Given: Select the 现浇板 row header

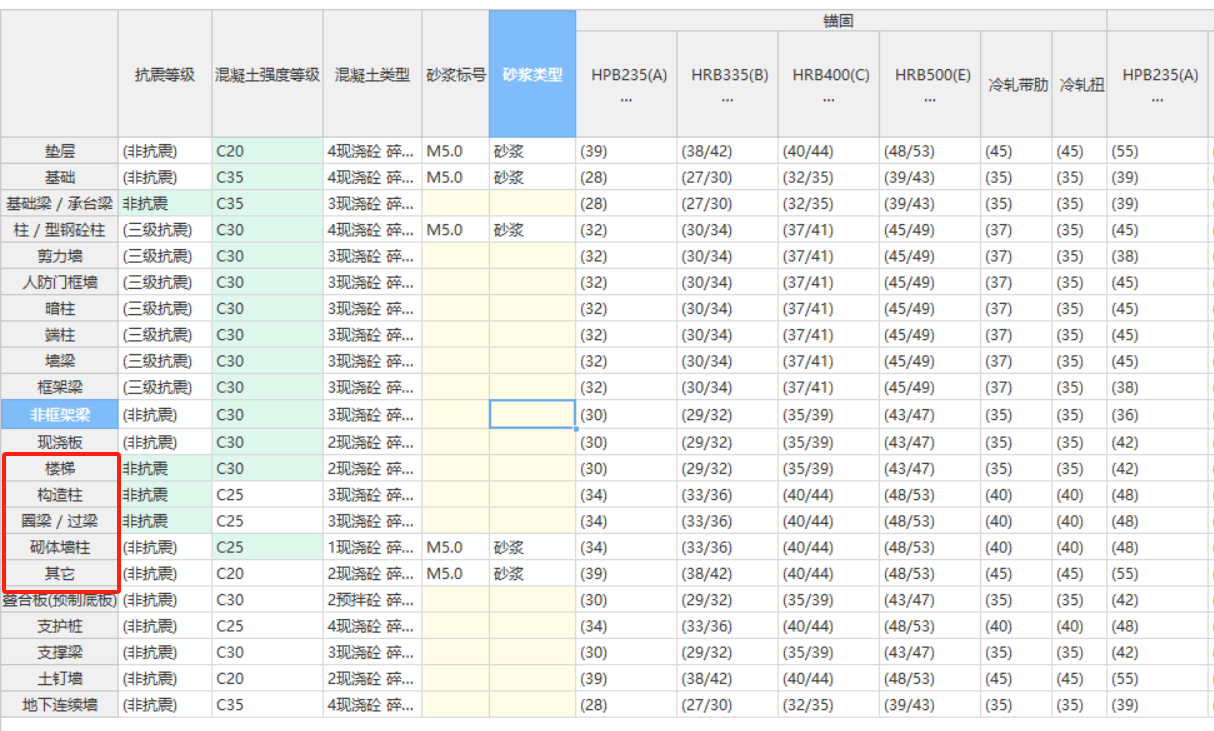Looking at the screenshot, I should [x=60, y=442].
